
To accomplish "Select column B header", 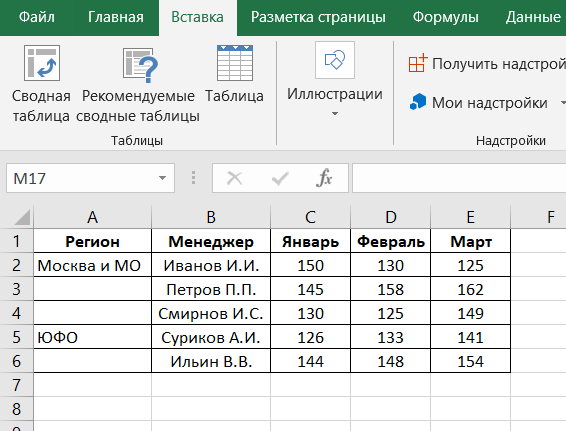I will click(x=211, y=217).
